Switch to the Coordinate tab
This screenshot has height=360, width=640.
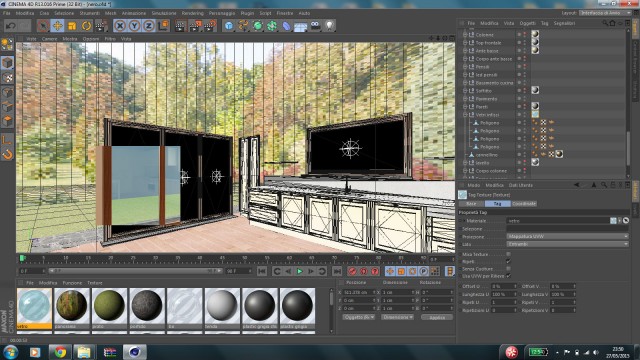(524, 203)
